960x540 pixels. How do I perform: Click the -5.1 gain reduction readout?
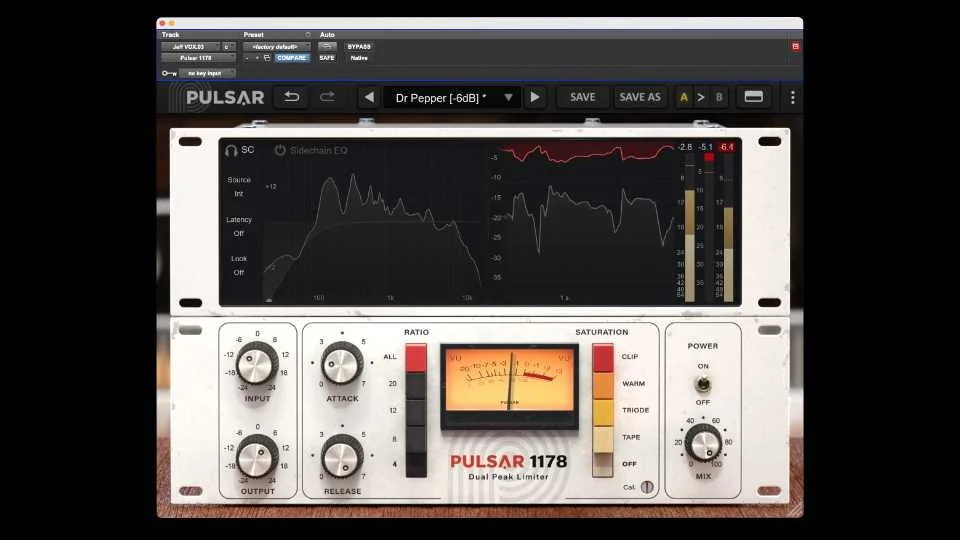click(706, 147)
